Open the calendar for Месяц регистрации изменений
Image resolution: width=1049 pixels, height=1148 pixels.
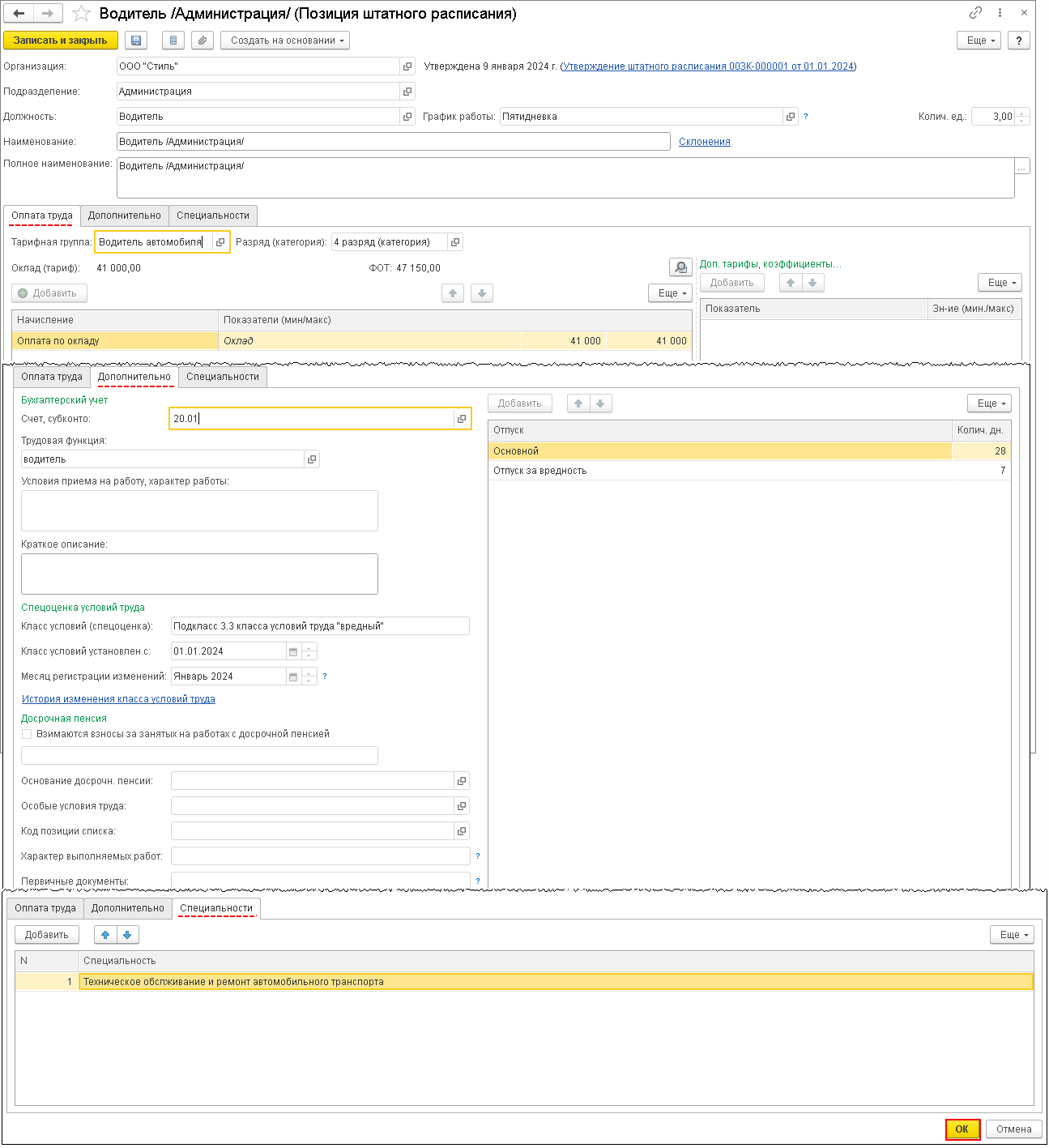pos(293,676)
